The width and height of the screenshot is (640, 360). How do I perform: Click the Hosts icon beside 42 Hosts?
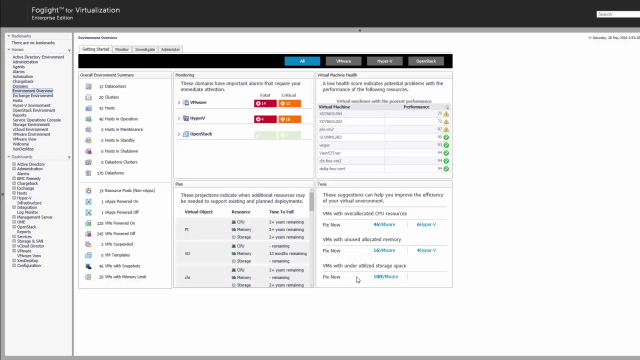89,108
